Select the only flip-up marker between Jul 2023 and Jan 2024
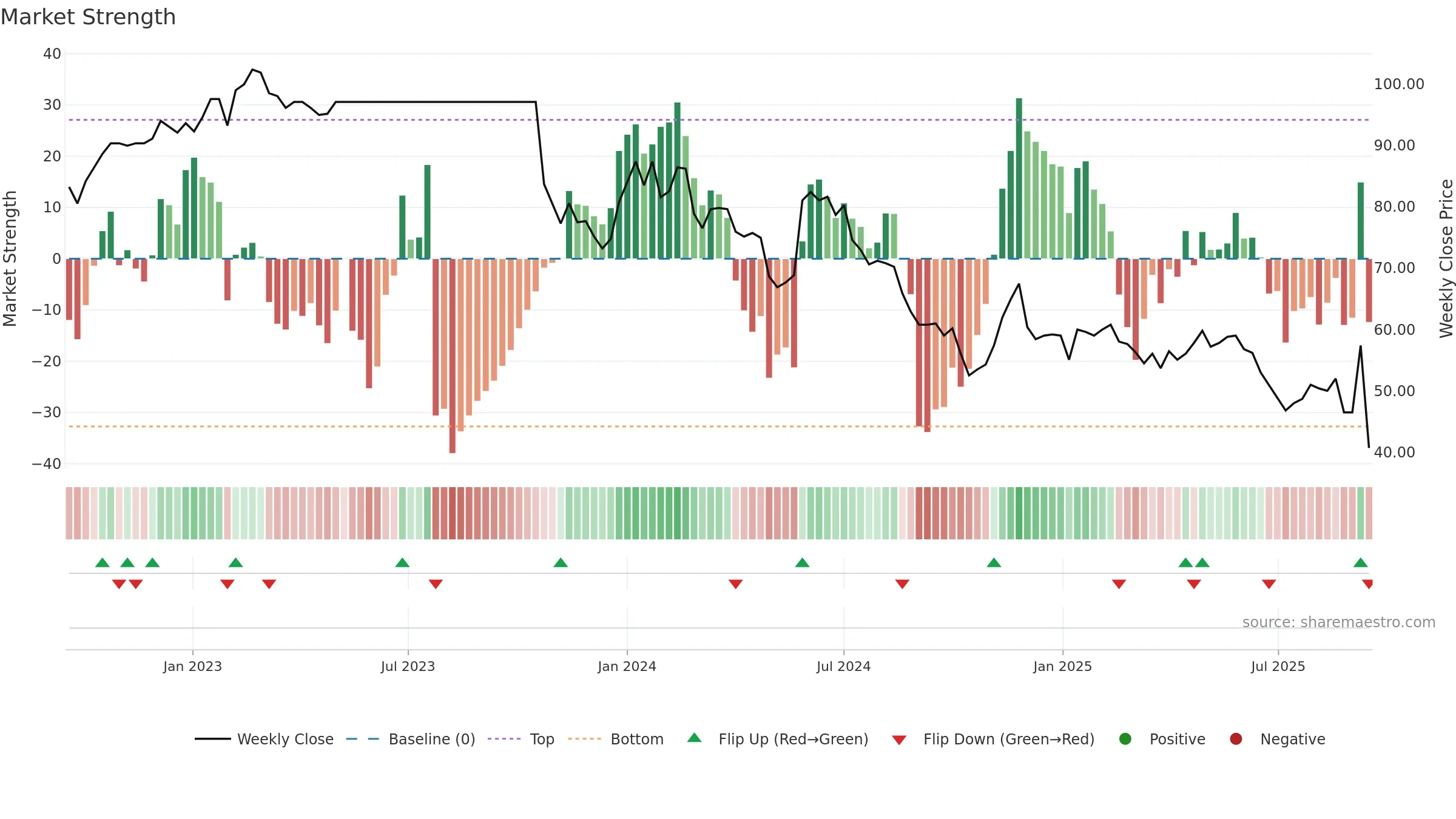The width and height of the screenshot is (1456, 819). pyautogui.click(x=561, y=562)
